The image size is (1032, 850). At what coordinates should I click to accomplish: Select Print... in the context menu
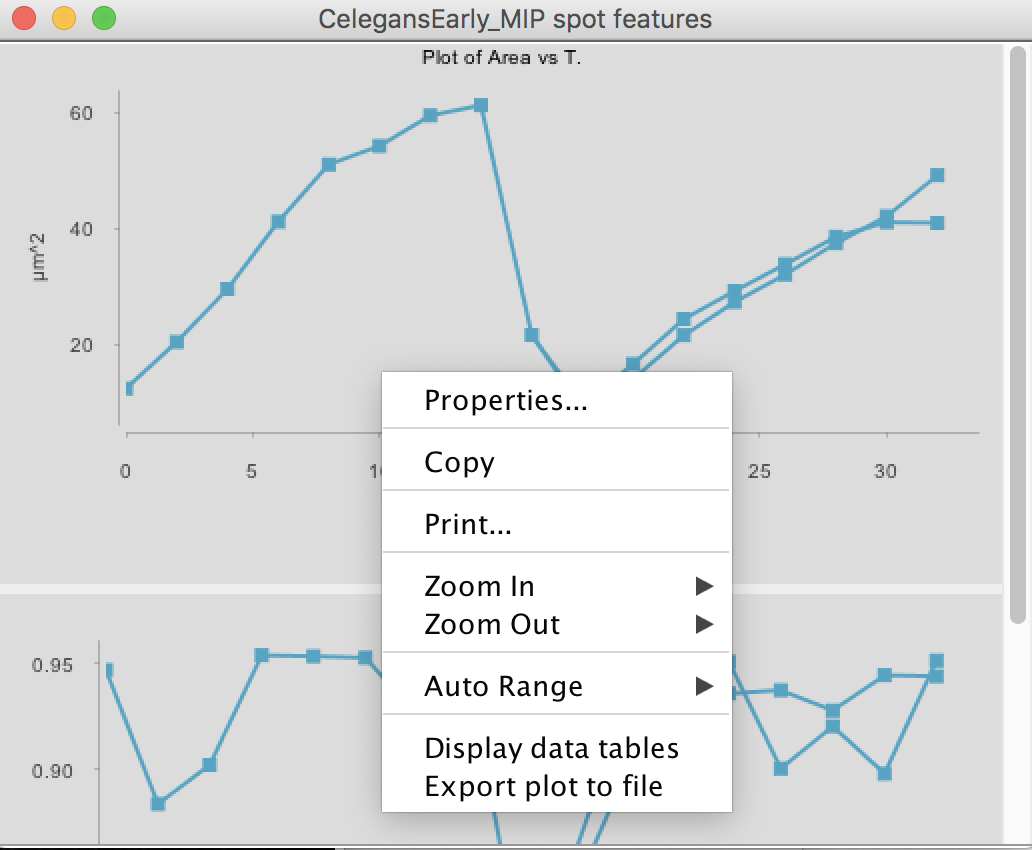click(557, 524)
